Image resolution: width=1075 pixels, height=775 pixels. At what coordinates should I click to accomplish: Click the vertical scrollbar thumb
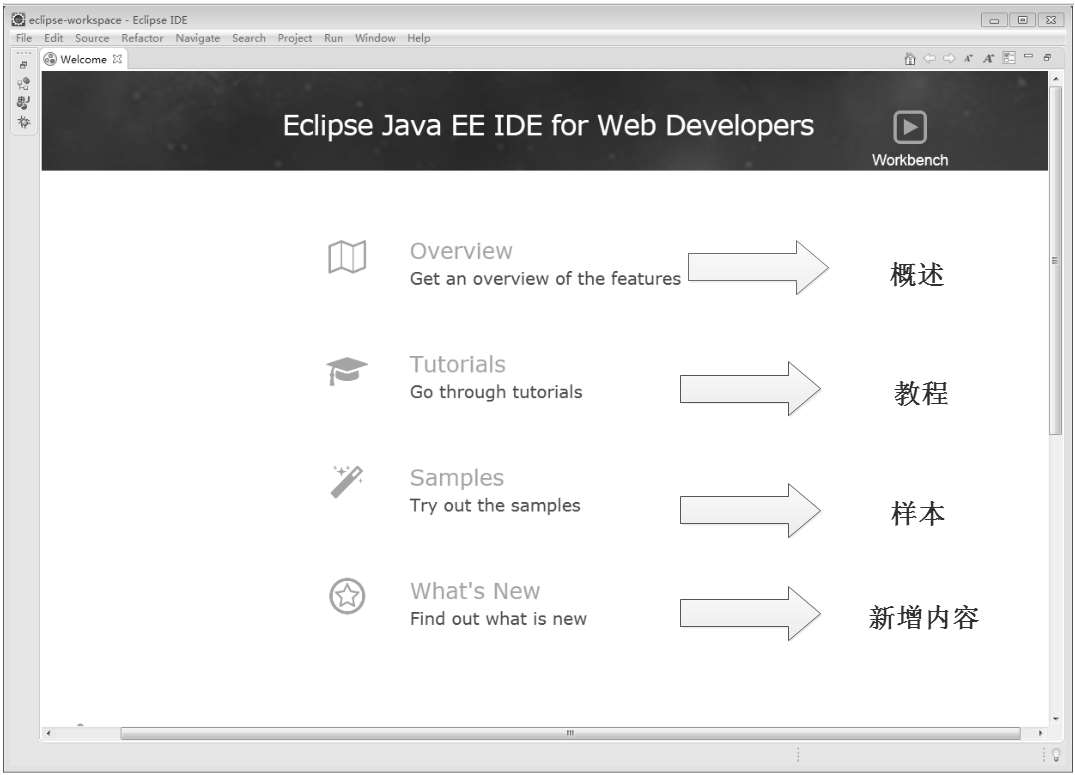[1056, 260]
